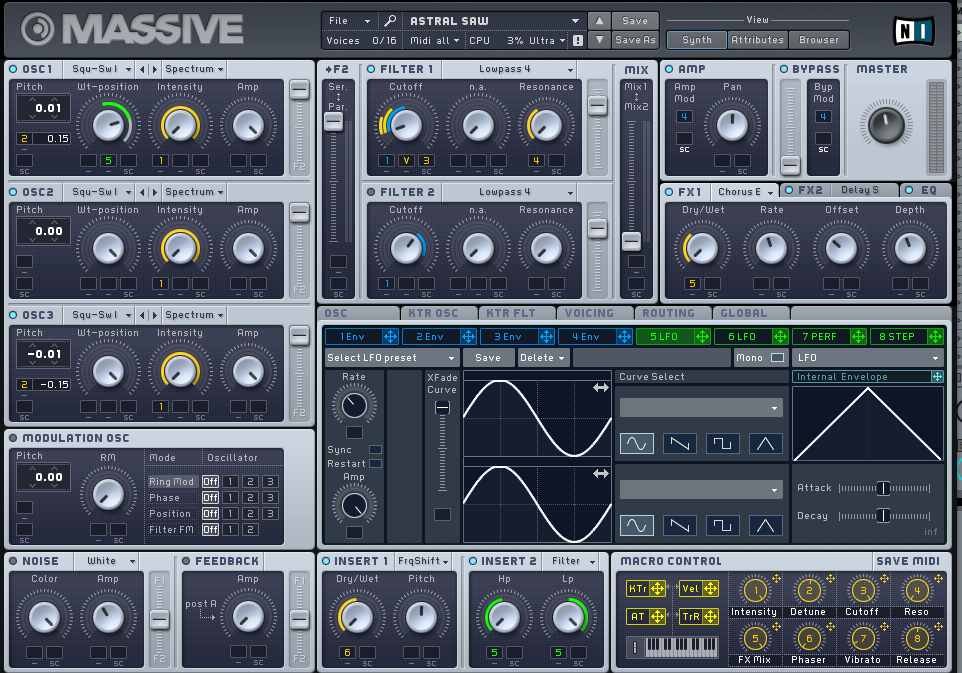
Task: Open the preset search magnifier icon
Action: point(390,21)
